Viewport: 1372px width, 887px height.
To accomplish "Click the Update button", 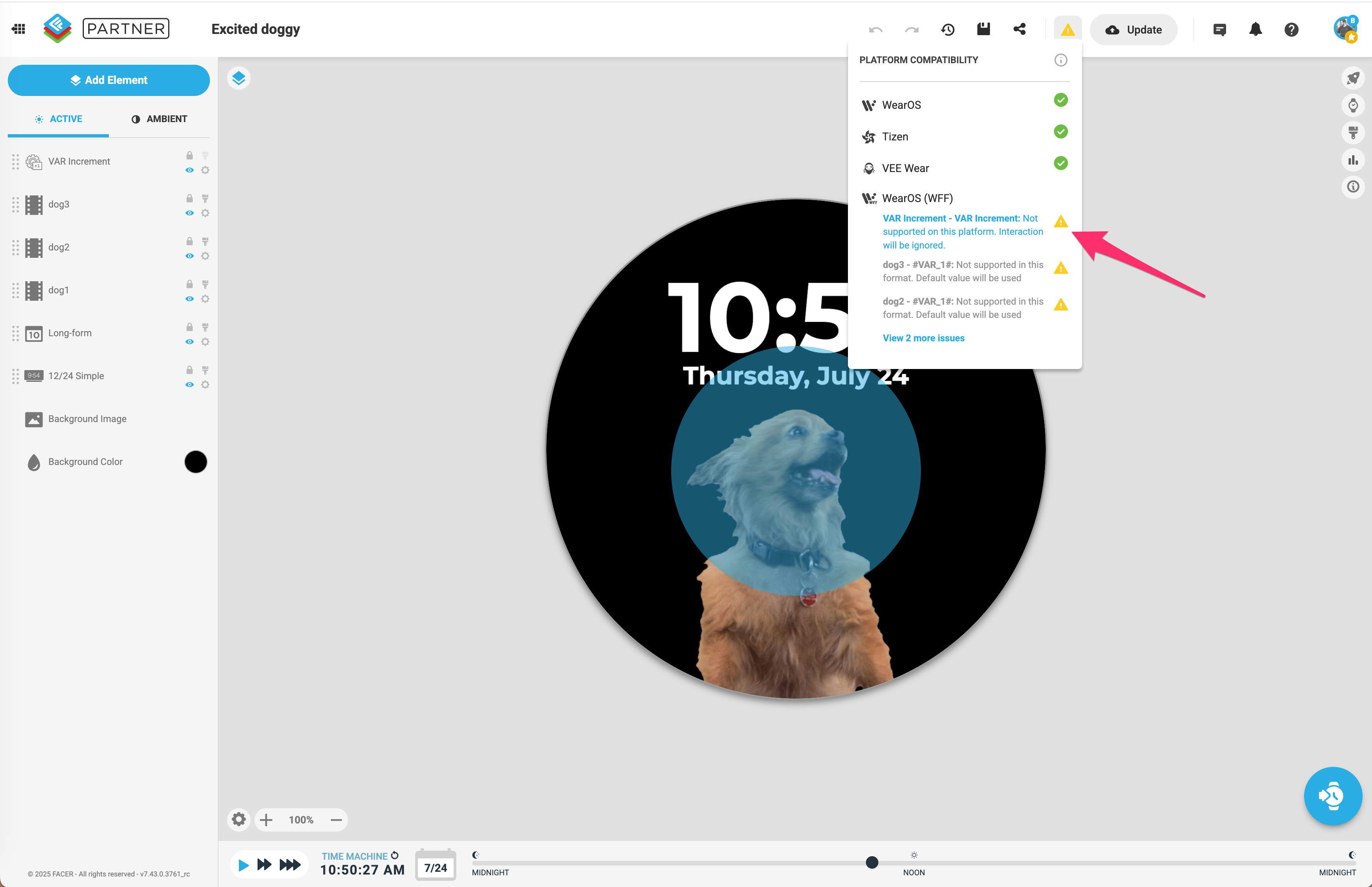I will pyautogui.click(x=1134, y=29).
